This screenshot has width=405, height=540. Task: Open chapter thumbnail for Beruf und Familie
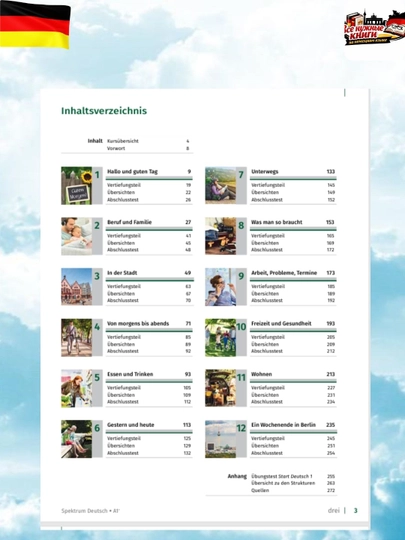click(76, 236)
